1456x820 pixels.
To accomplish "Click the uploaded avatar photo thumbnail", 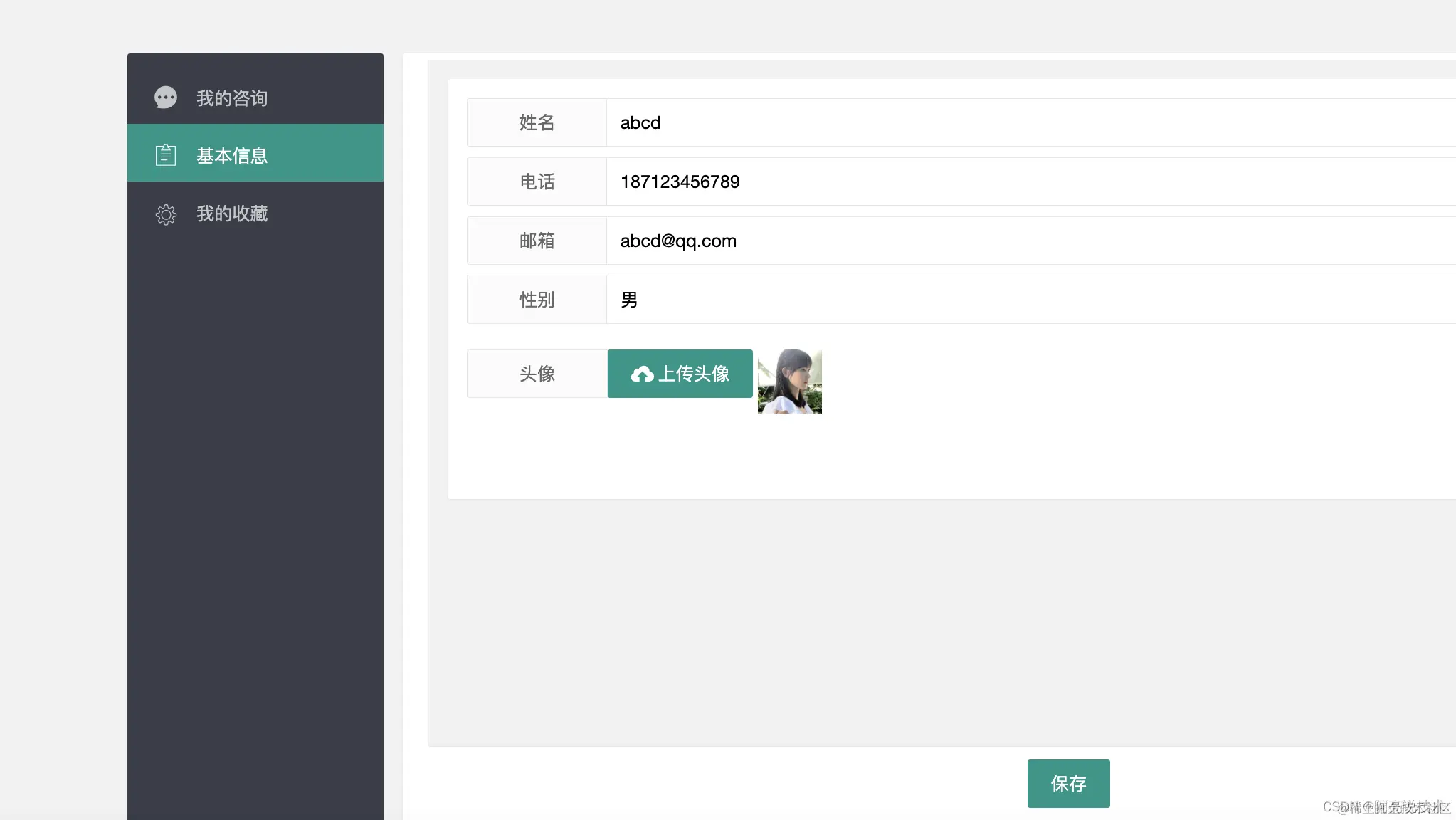I will click(789, 382).
